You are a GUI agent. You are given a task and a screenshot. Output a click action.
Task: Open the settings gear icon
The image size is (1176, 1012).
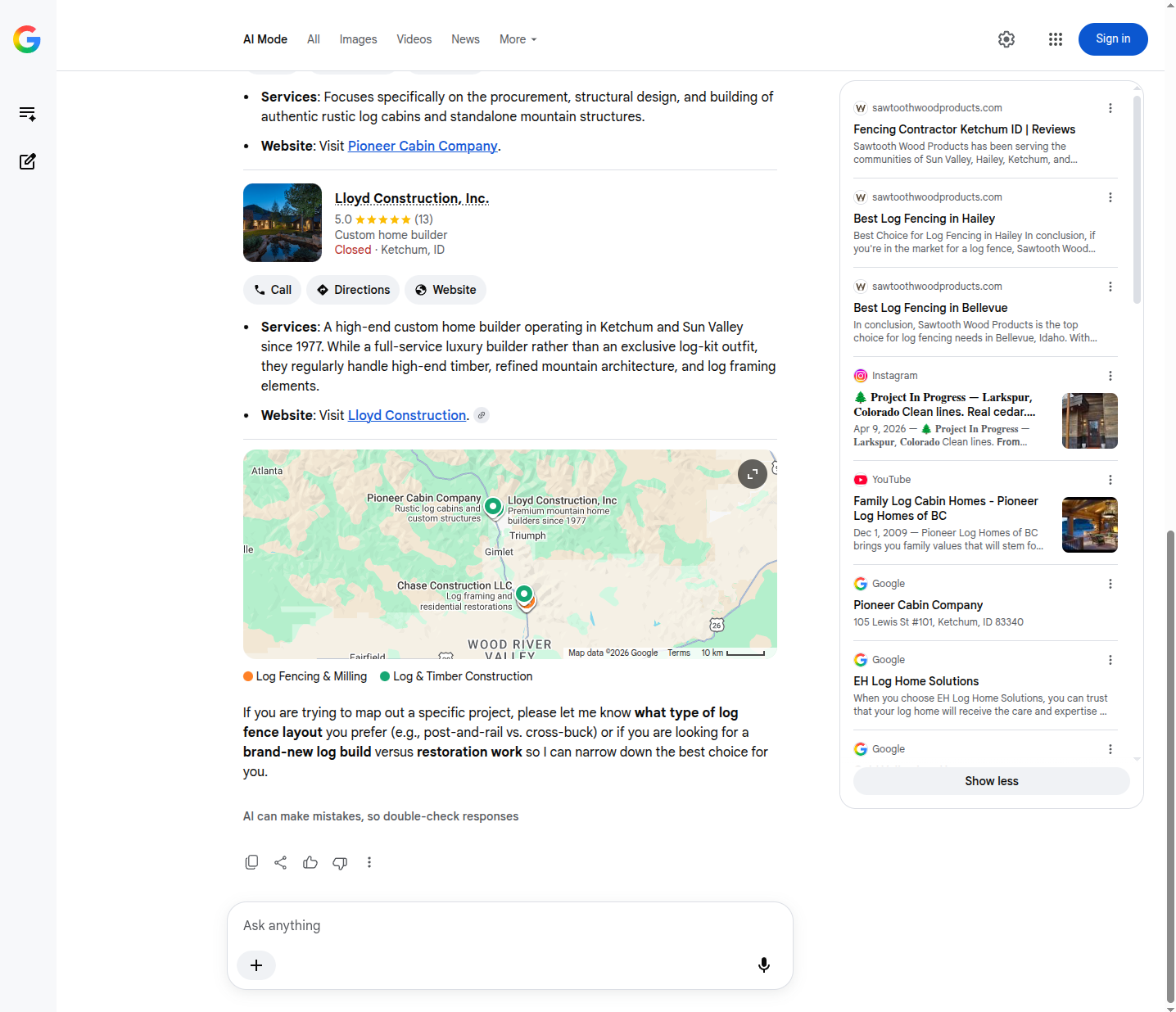click(x=1006, y=39)
